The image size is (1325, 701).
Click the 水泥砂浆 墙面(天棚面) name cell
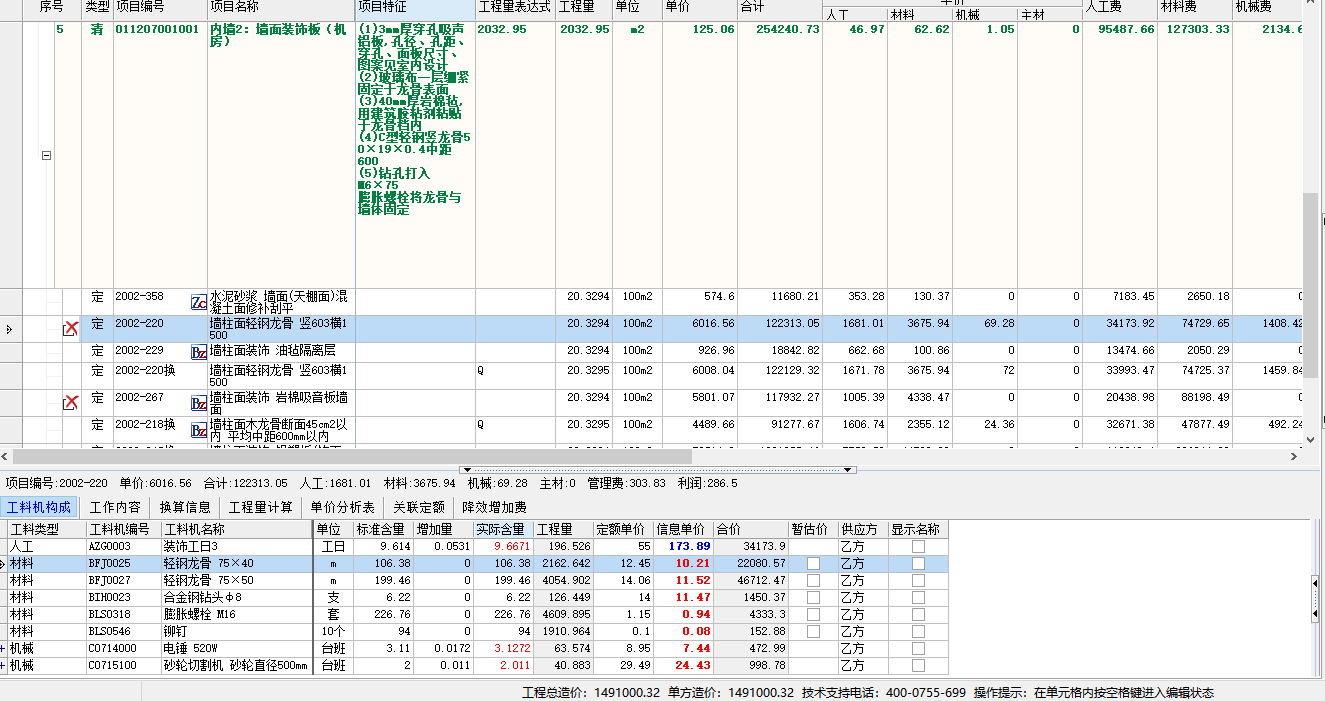click(281, 302)
